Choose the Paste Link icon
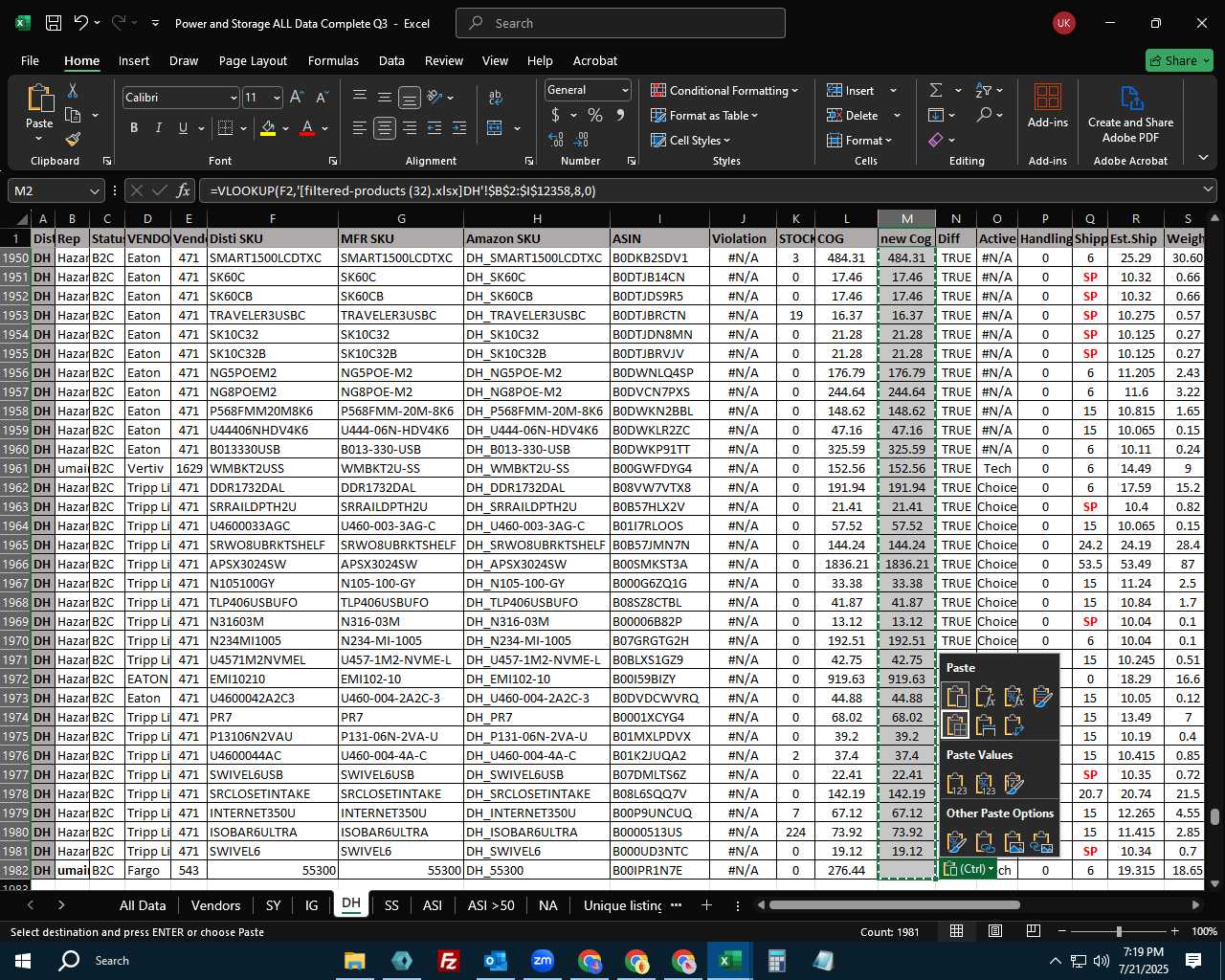1225x980 pixels. (x=985, y=842)
